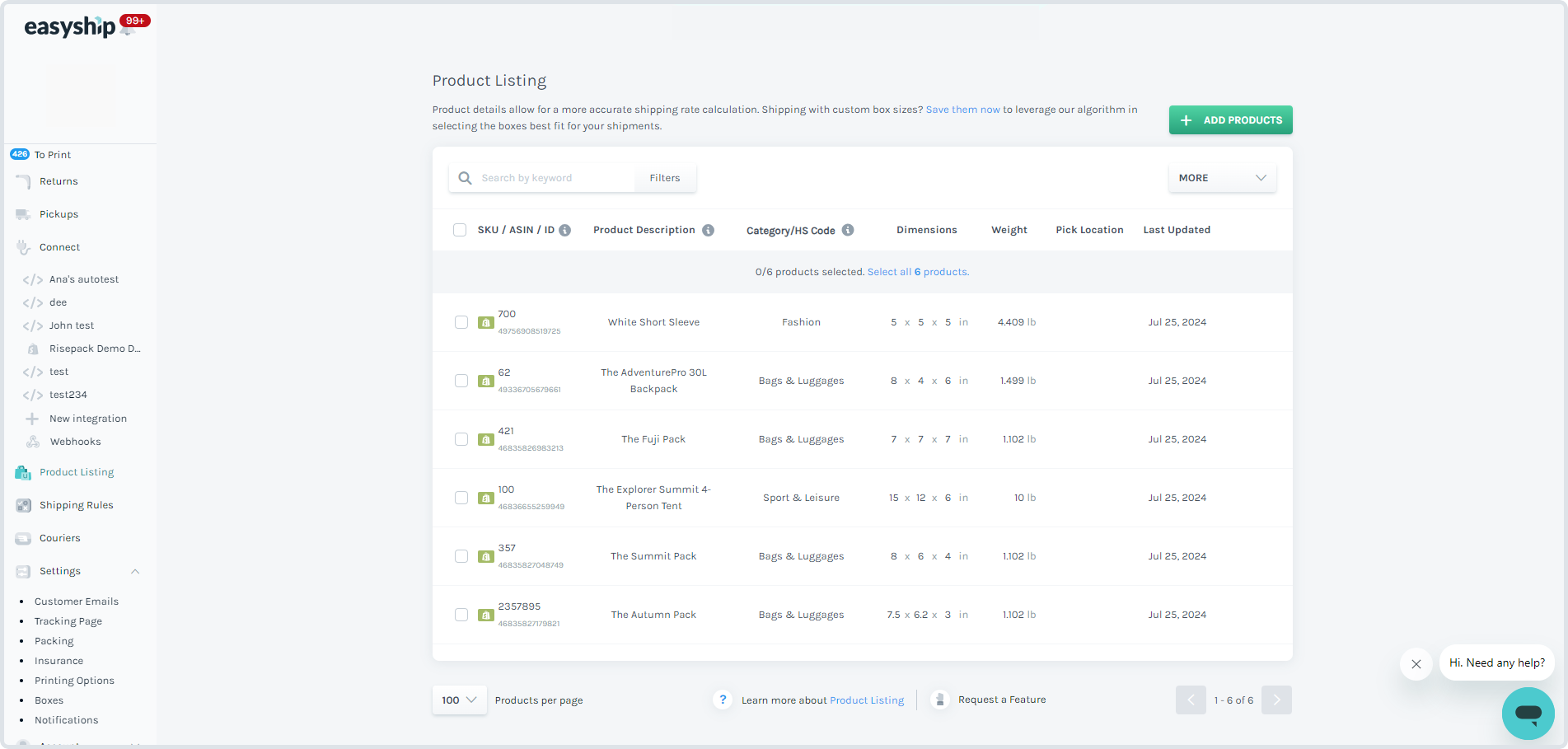Go to next page arrow

point(1276,700)
